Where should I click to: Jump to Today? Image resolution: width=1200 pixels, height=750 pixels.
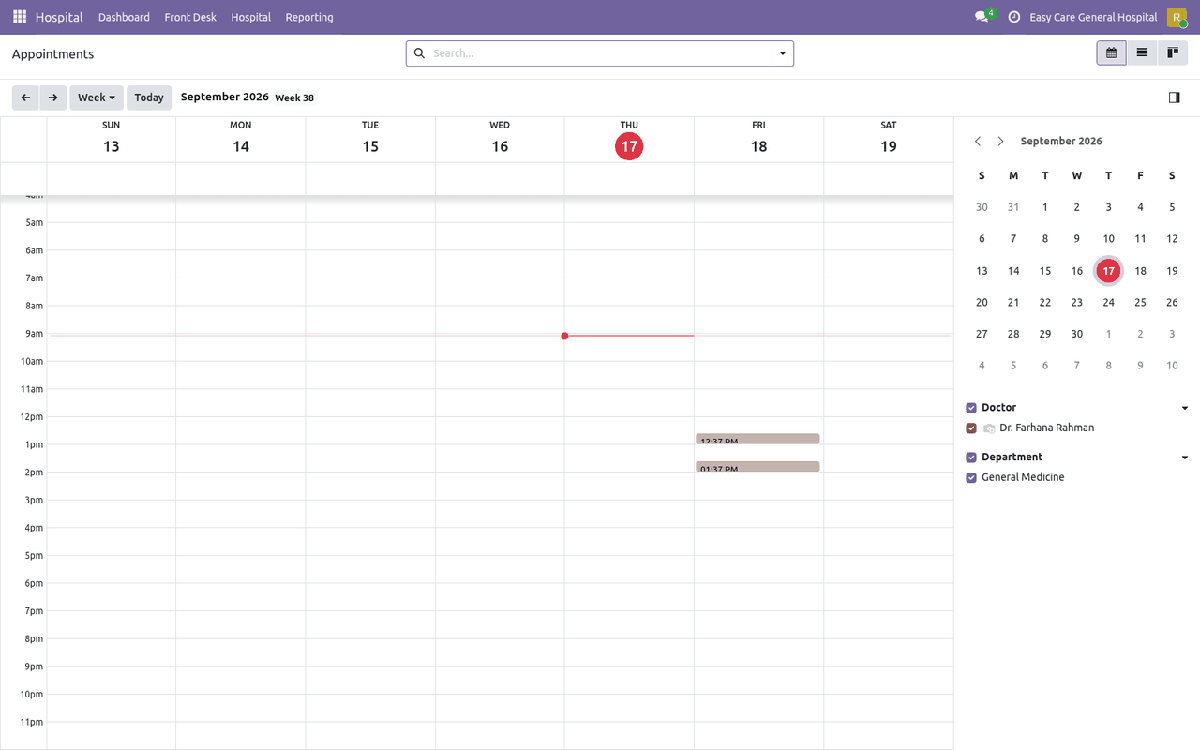pos(149,98)
